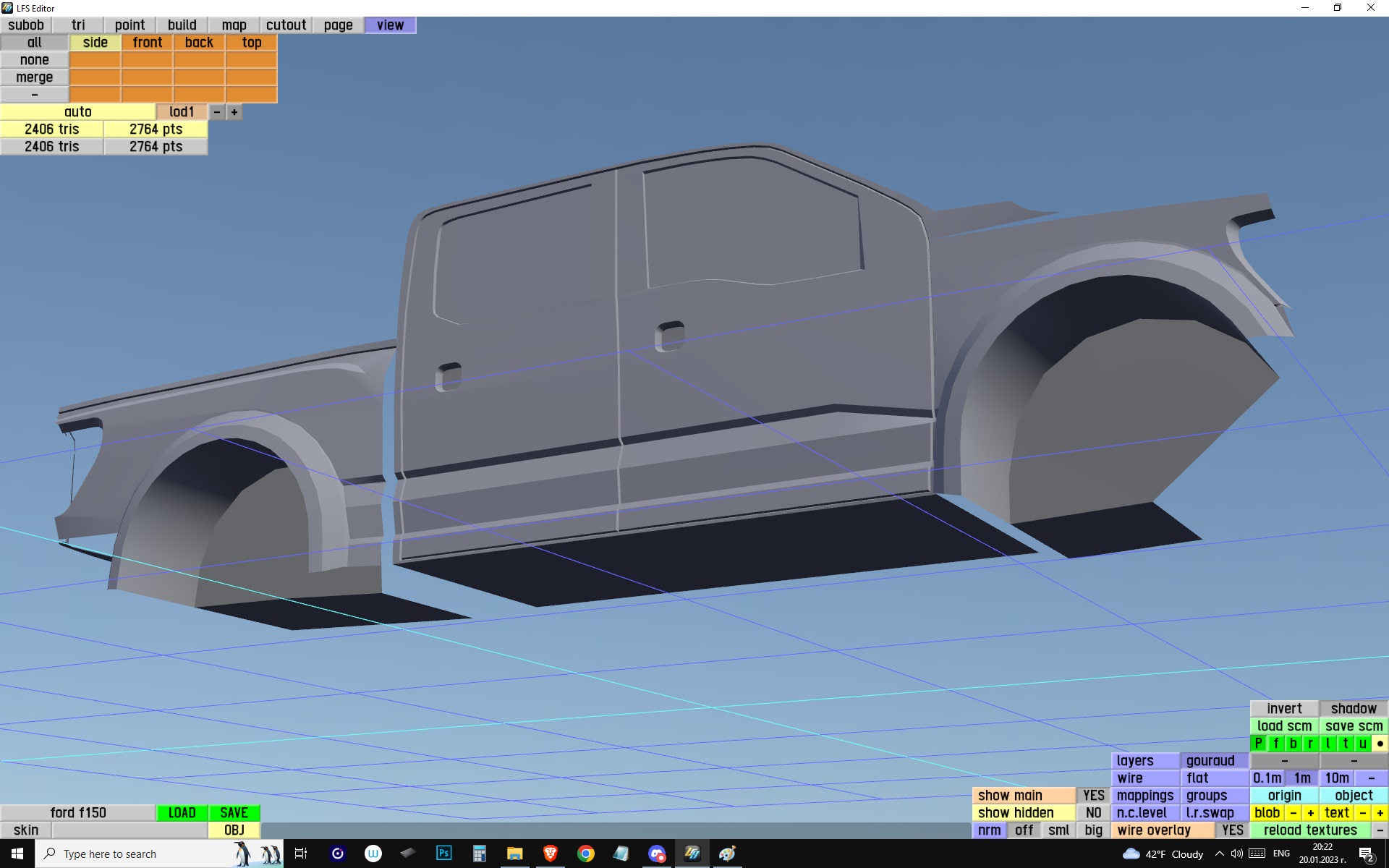The width and height of the screenshot is (1389, 868).
Task: Increase blob size with plus button
Action: pyautogui.click(x=1310, y=813)
